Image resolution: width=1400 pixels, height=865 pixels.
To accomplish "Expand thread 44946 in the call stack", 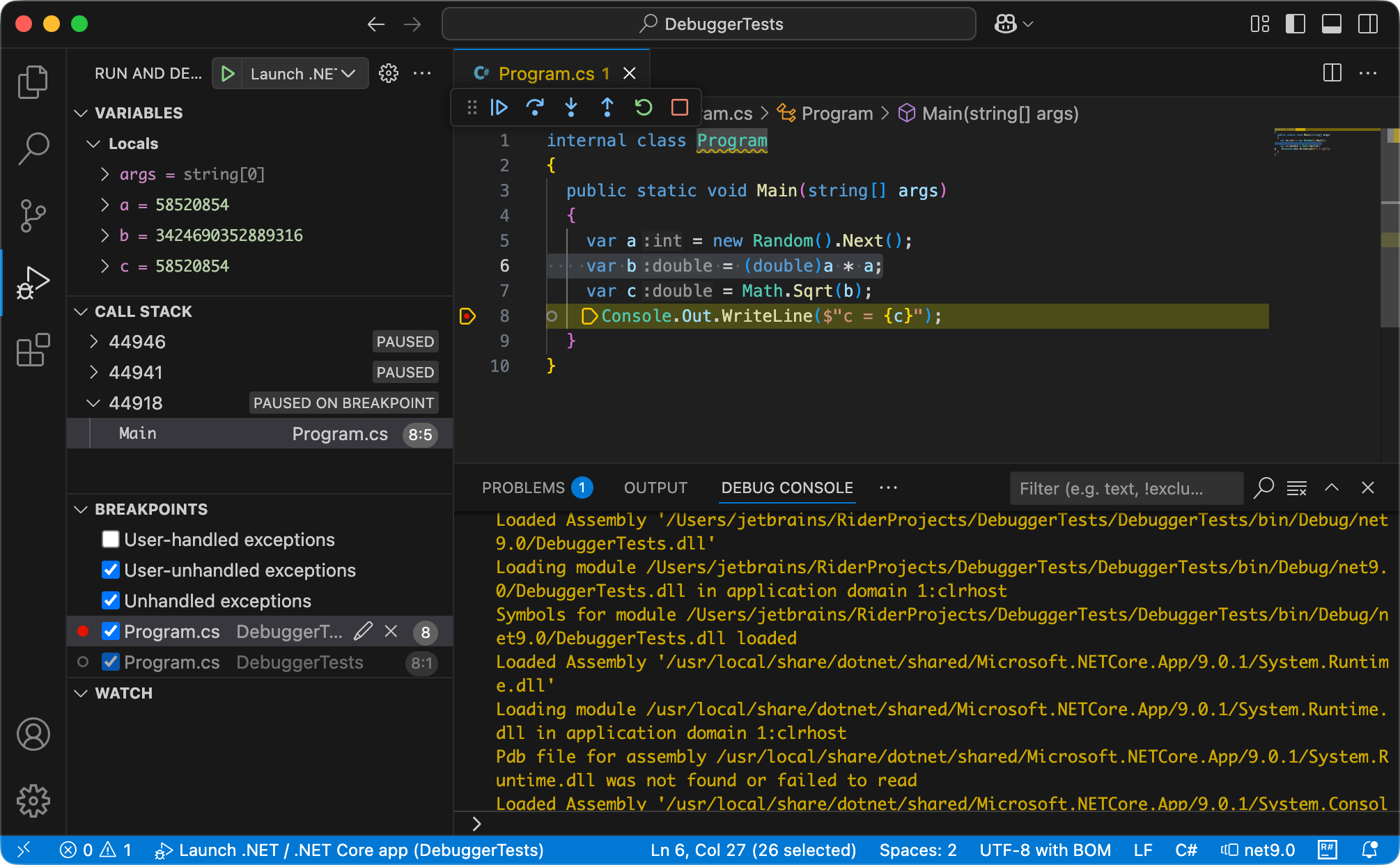I will (94, 342).
